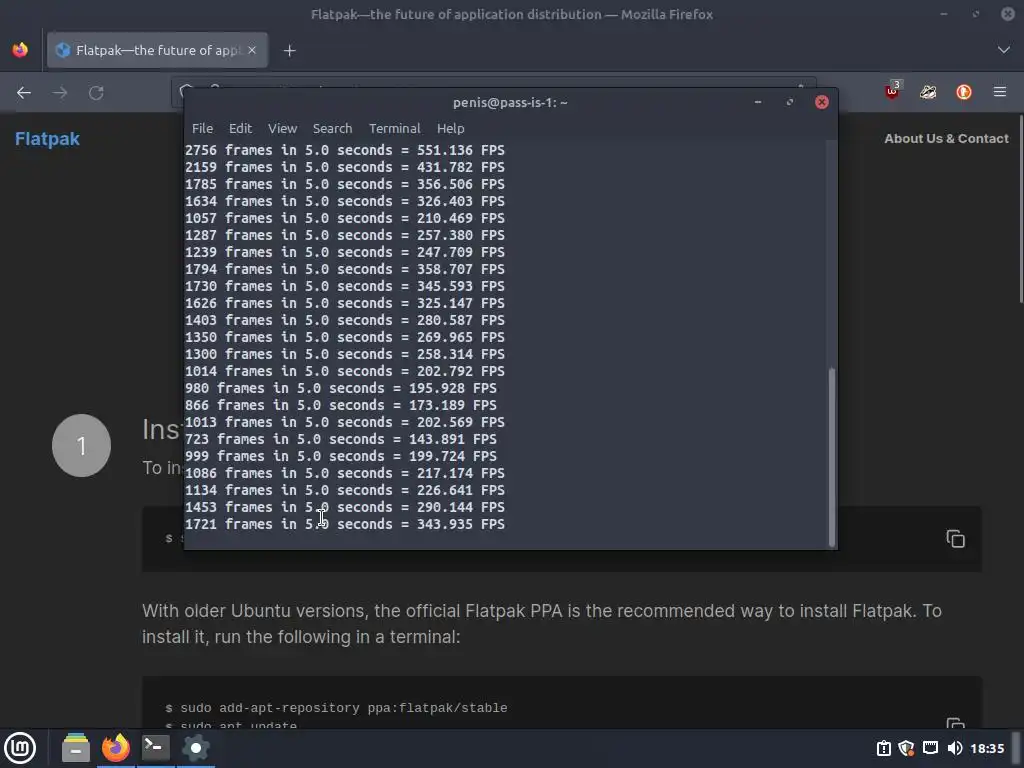Click the DuckDuckGo privacy extension icon
The image size is (1024, 768).
click(963, 92)
